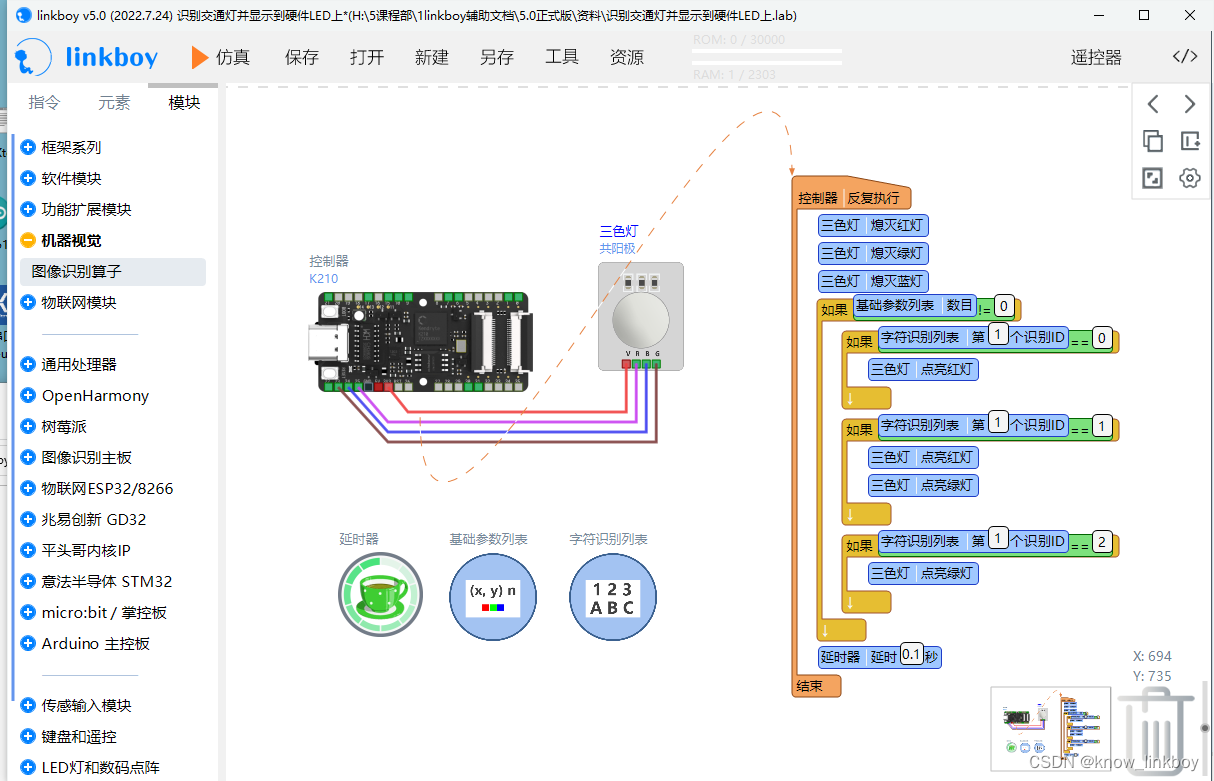Click the trash can delete icon
This screenshot has height=781, width=1214.
[1157, 730]
